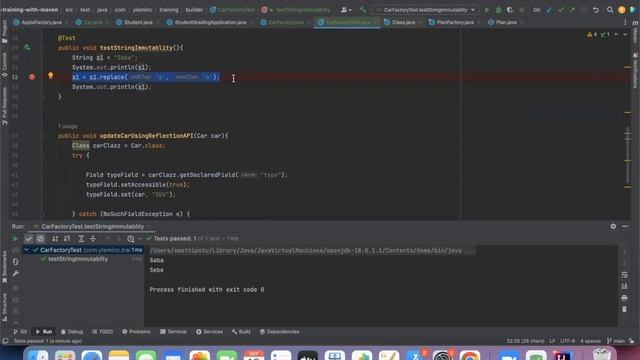Click the UTF-8 encoding status widget
The height and width of the screenshot is (360, 640).
567,341
